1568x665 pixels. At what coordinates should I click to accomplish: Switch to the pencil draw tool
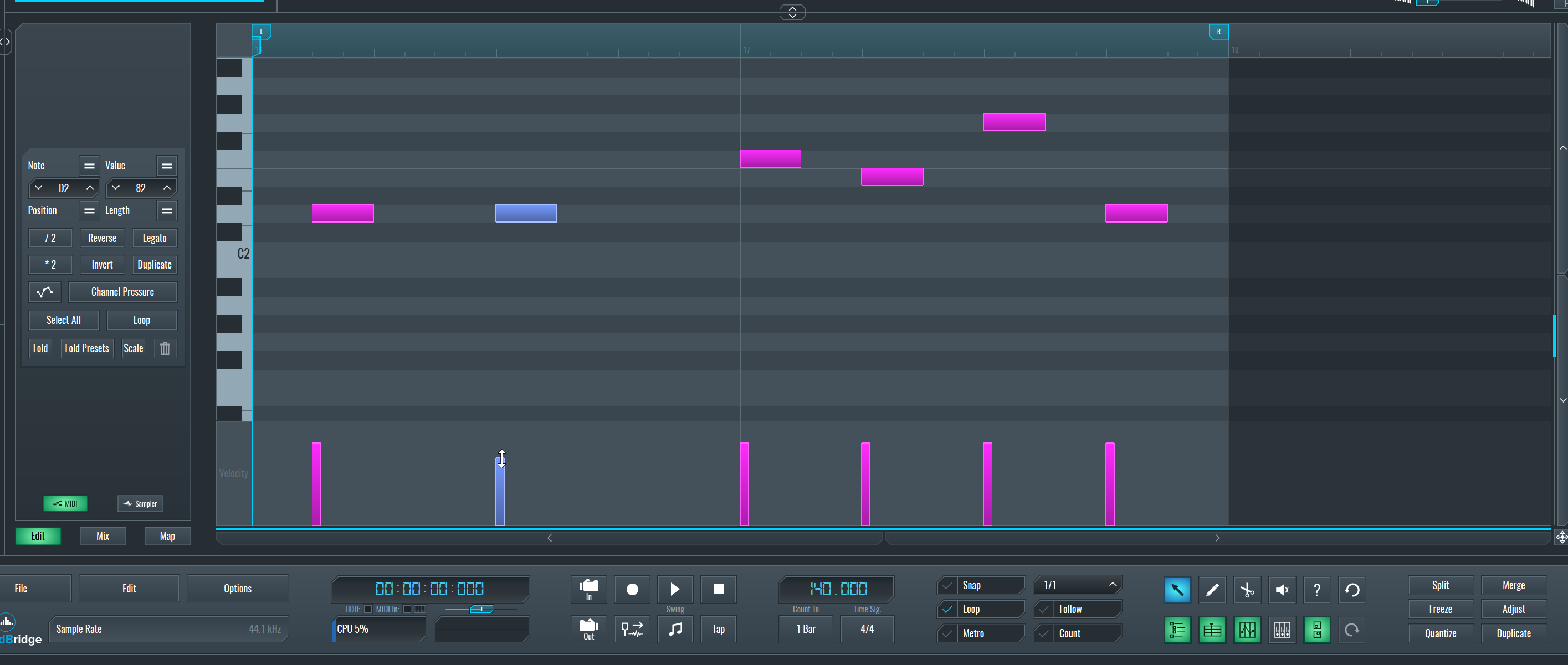(x=1211, y=589)
